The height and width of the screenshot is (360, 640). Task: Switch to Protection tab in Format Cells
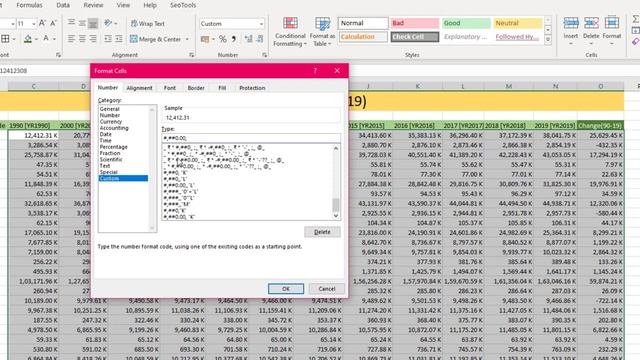[252, 88]
